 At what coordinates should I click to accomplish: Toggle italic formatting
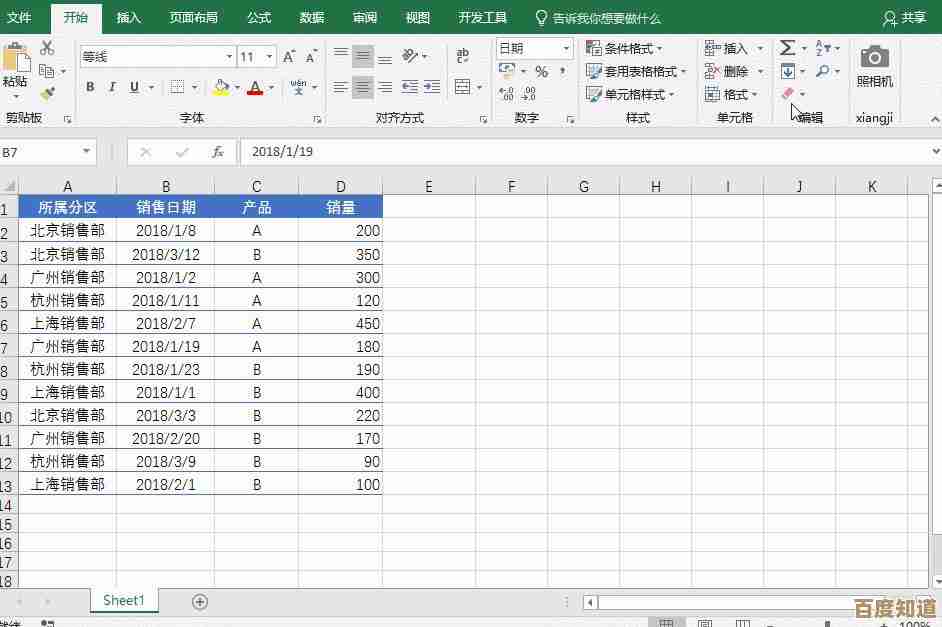click(112, 88)
